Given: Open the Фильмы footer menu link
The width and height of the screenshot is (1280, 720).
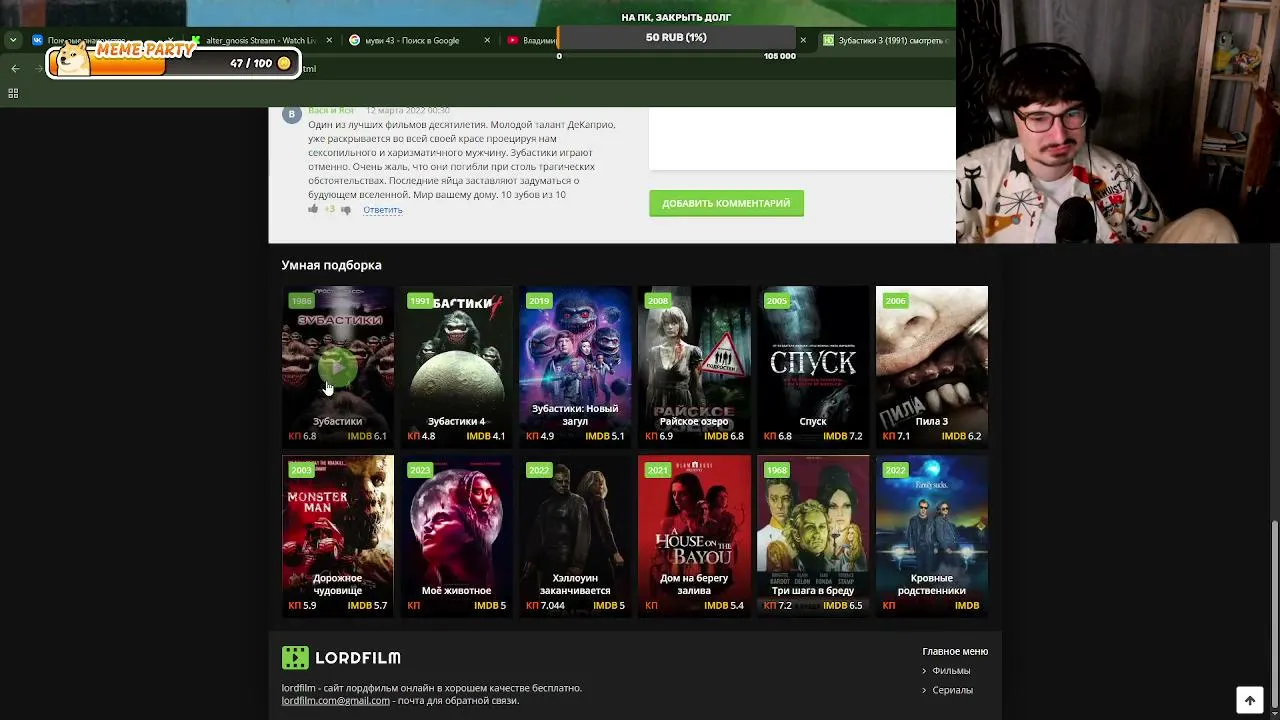Looking at the screenshot, I should (951, 671).
